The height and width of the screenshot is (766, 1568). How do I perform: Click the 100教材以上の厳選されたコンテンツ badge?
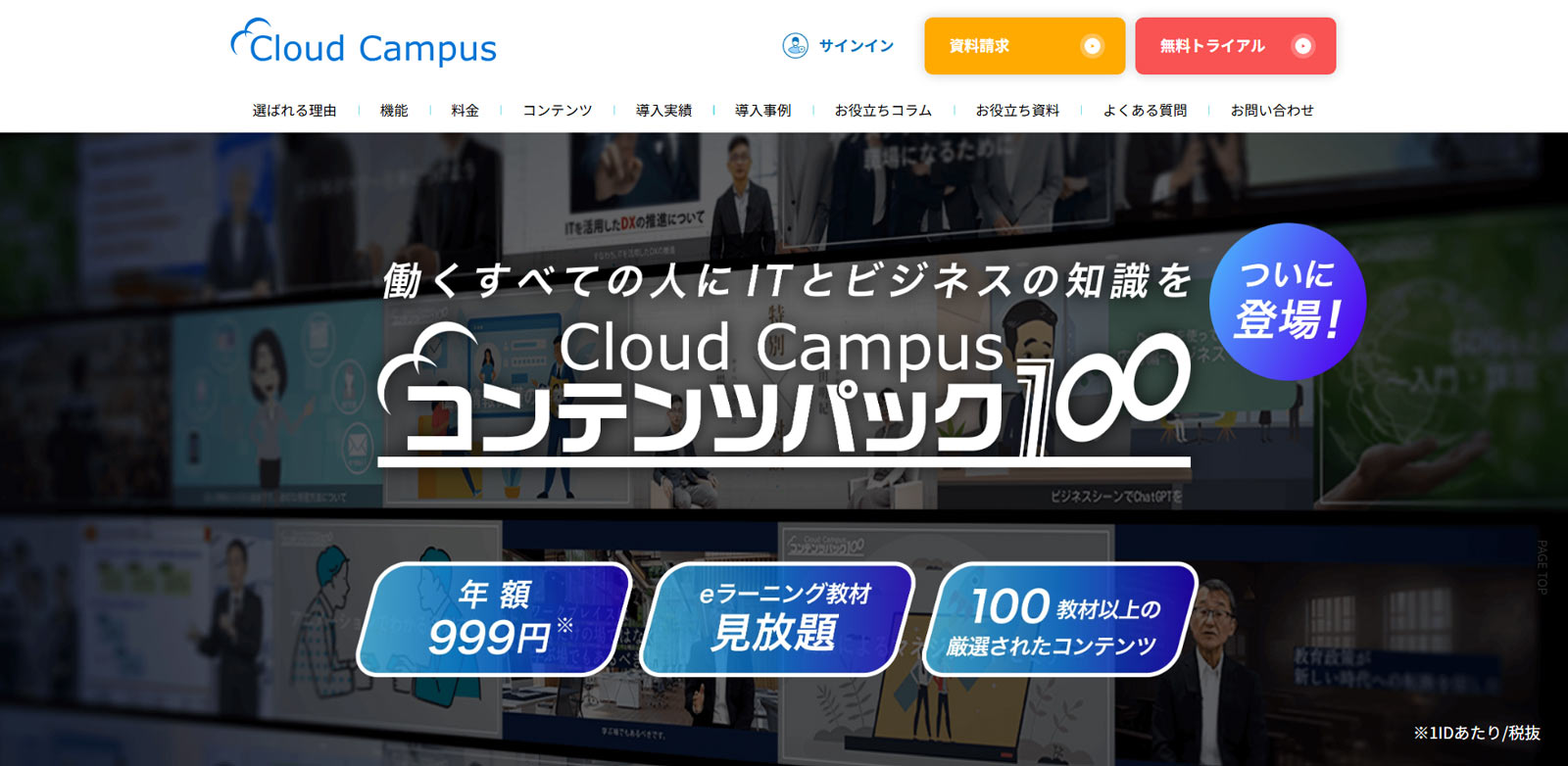[1060, 619]
